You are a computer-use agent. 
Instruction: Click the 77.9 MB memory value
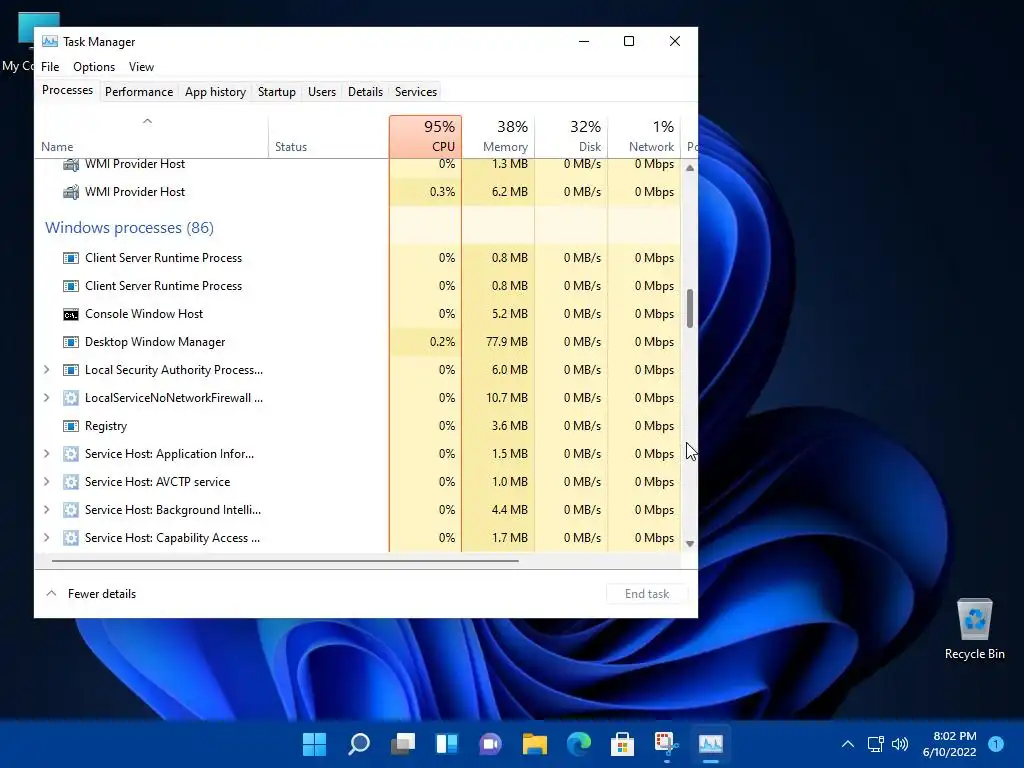tap(507, 342)
